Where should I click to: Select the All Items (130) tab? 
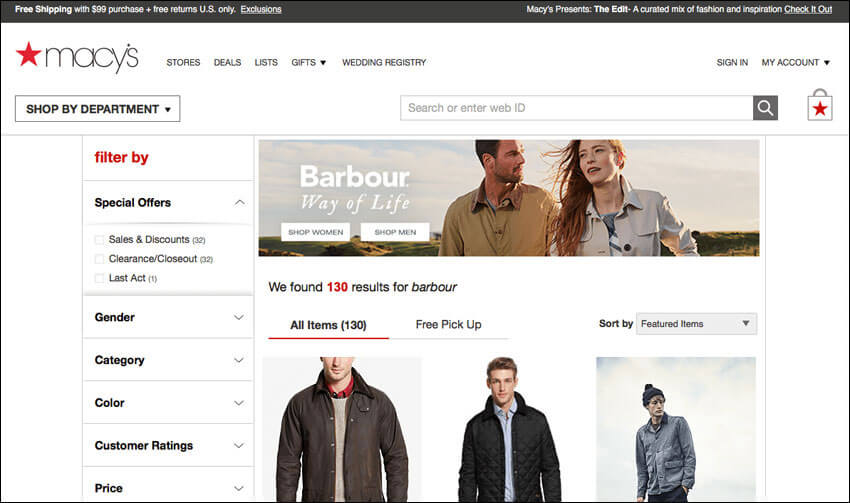point(329,325)
